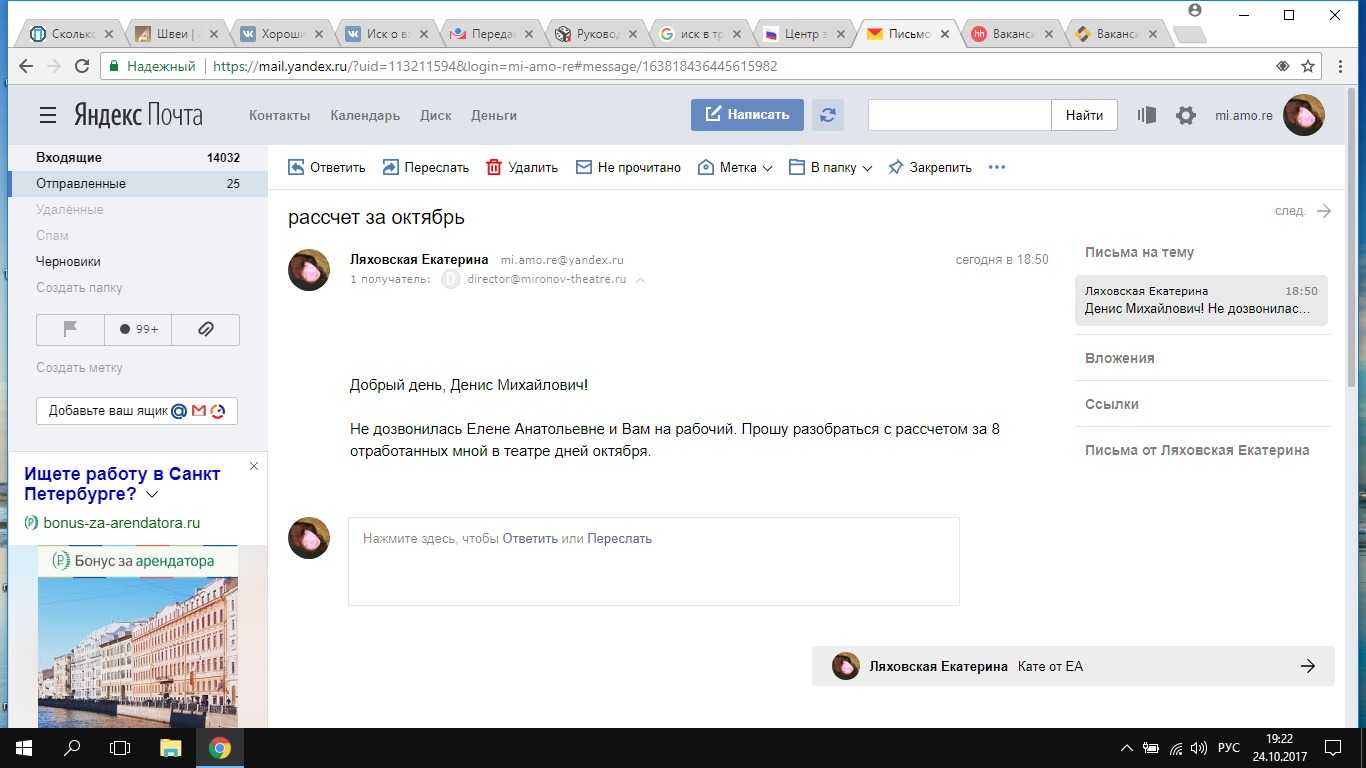This screenshot has height=768, width=1366.
Task: Expand the Метка dropdown
Action: click(736, 168)
